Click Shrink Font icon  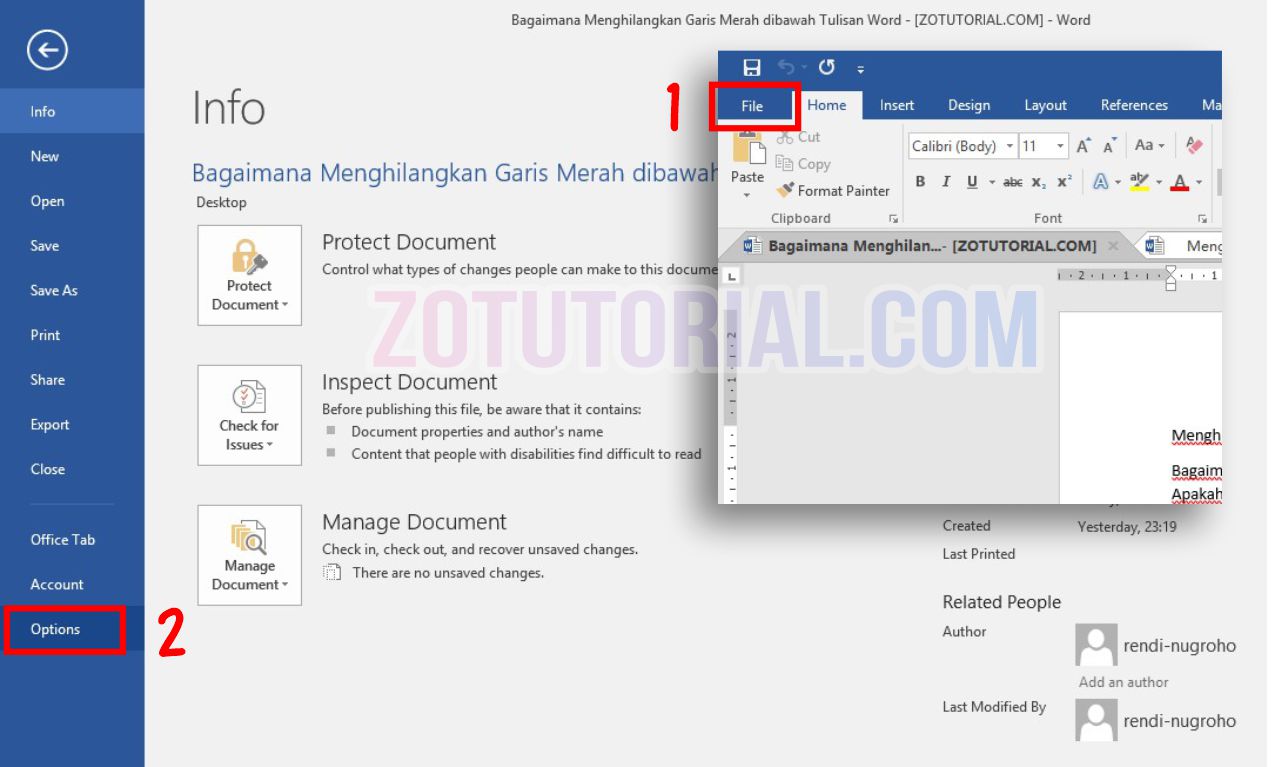[x=1109, y=146]
